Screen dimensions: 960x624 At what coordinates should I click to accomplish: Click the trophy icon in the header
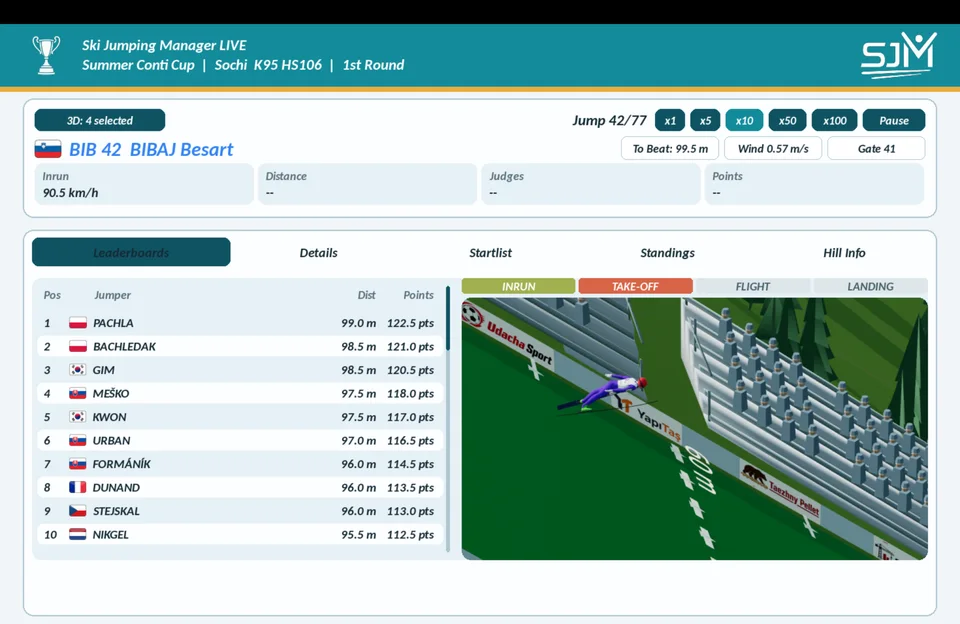(46, 55)
